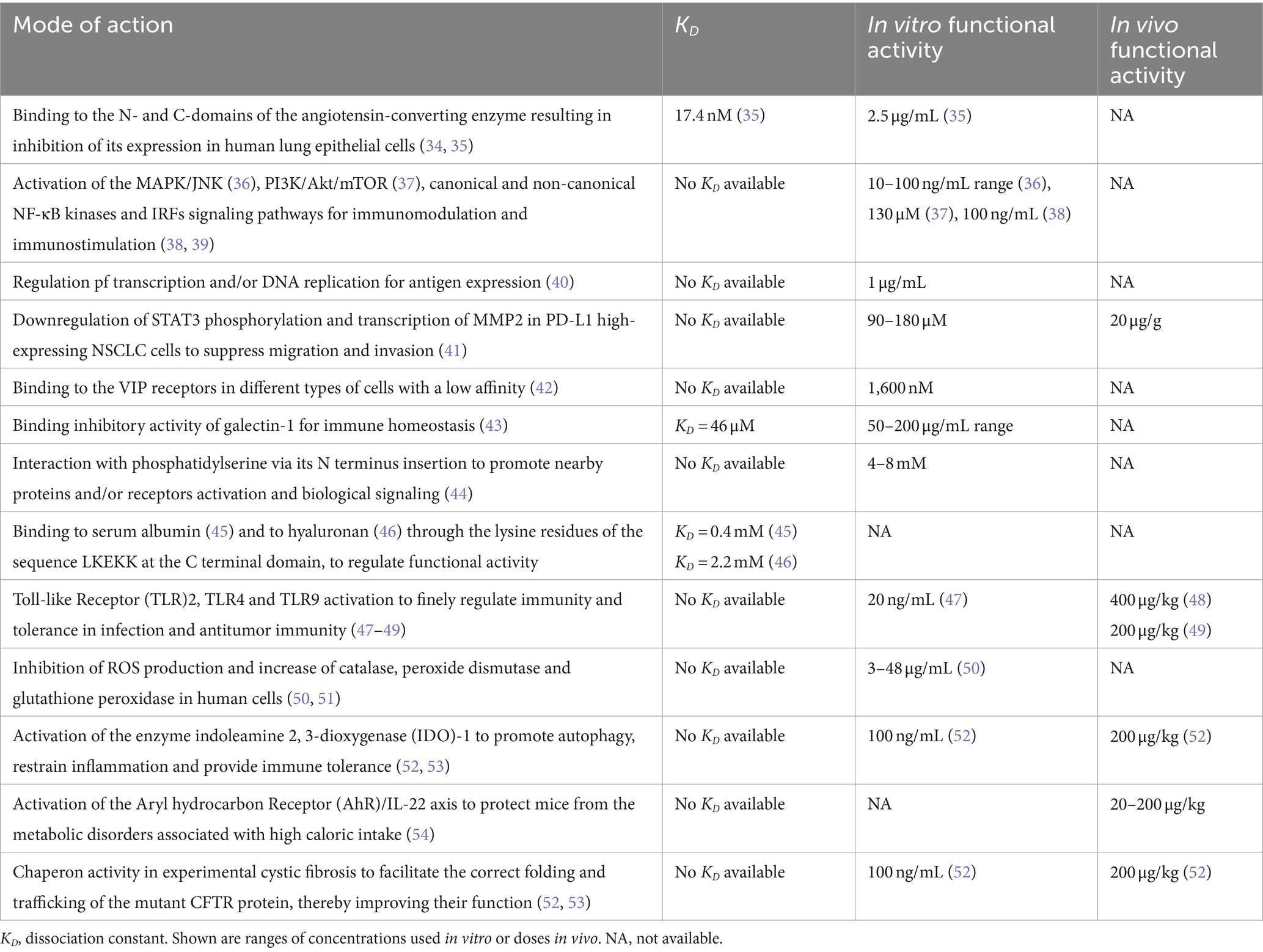Screen dimensions: 1263x952
Task: Open citation 52 next to 200 µg/kg in Chaperon row
Action: pyautogui.click(x=1198, y=872)
